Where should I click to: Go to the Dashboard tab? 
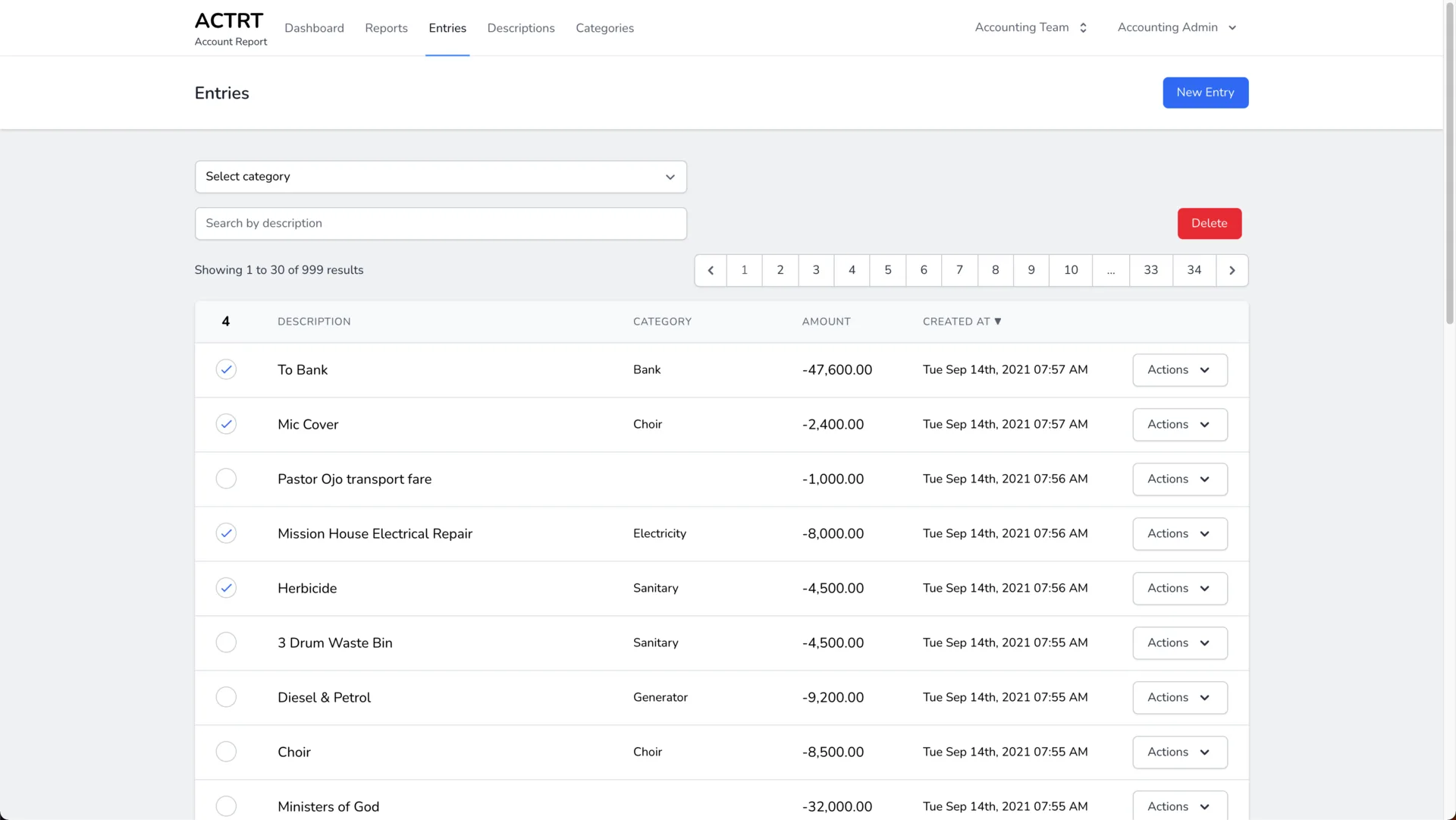coord(314,28)
